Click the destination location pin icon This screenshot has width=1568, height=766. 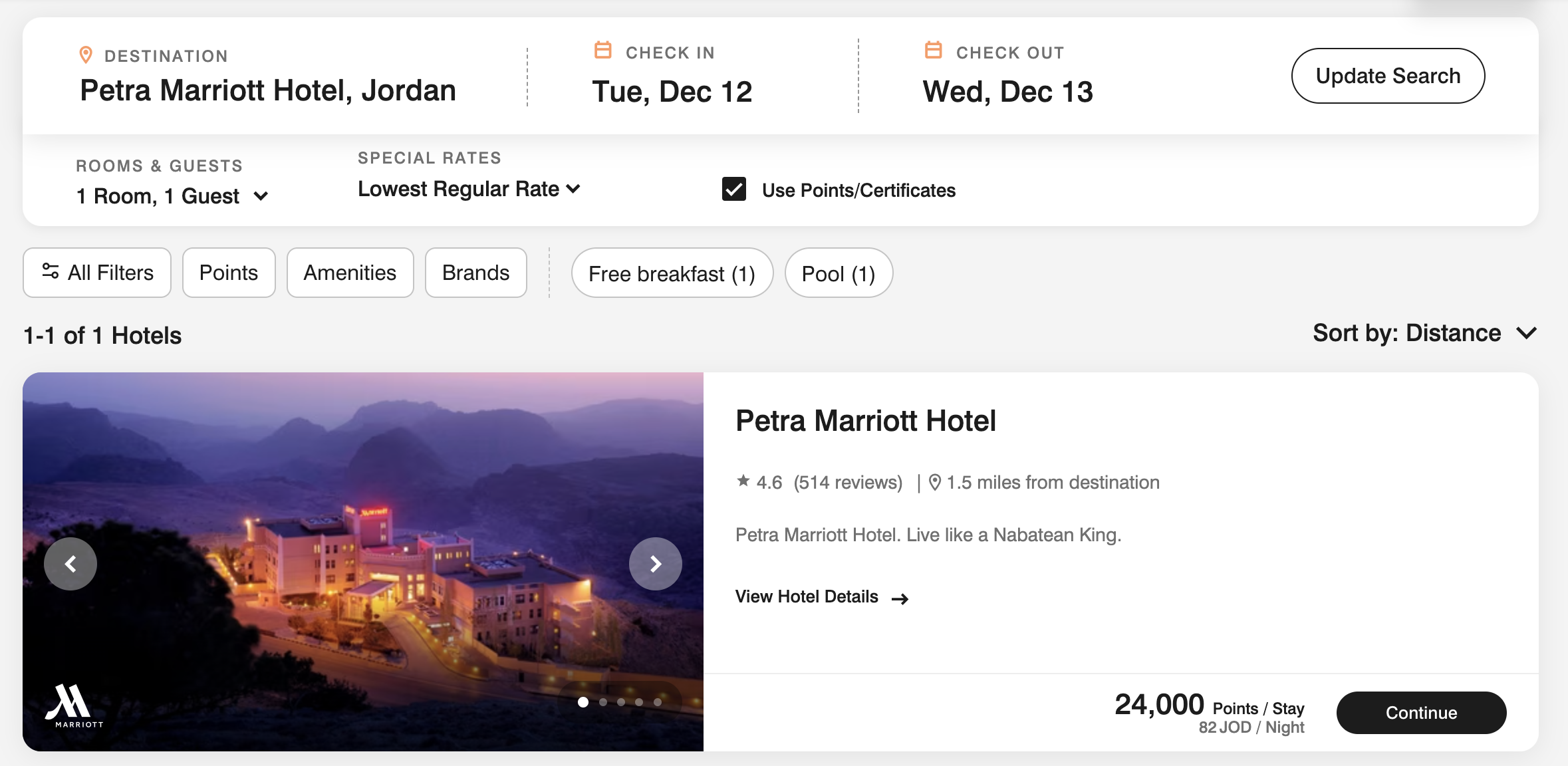click(x=86, y=55)
